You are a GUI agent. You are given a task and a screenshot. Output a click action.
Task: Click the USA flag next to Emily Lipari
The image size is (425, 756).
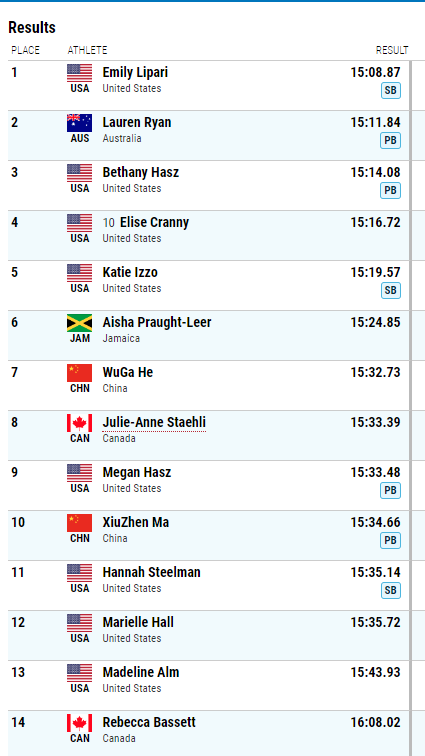(x=79, y=73)
